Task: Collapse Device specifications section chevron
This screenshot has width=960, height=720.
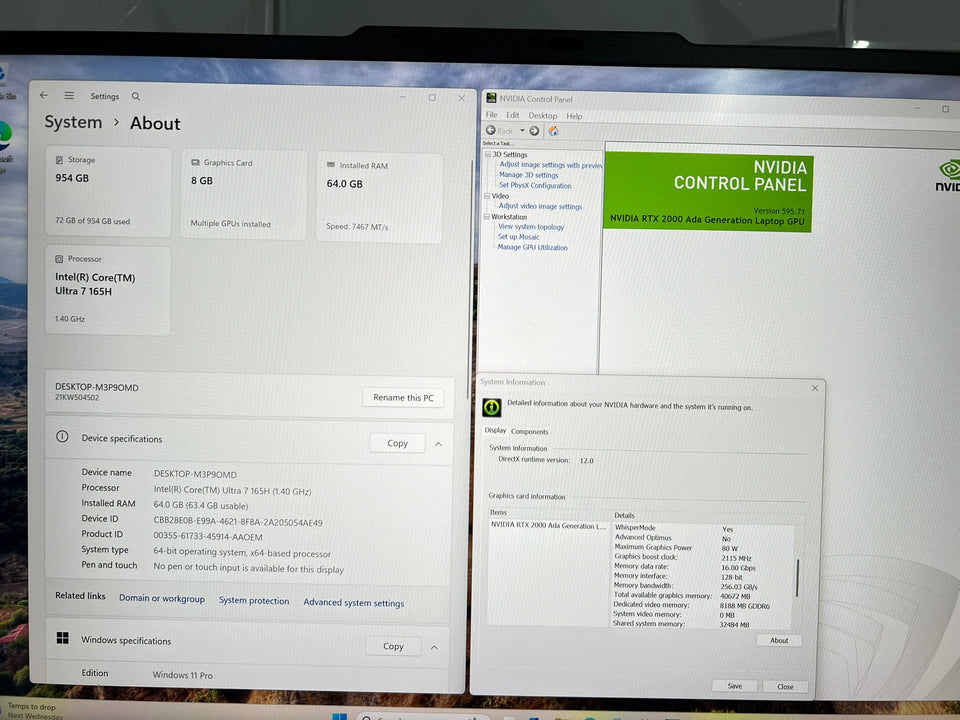Action: (438, 444)
